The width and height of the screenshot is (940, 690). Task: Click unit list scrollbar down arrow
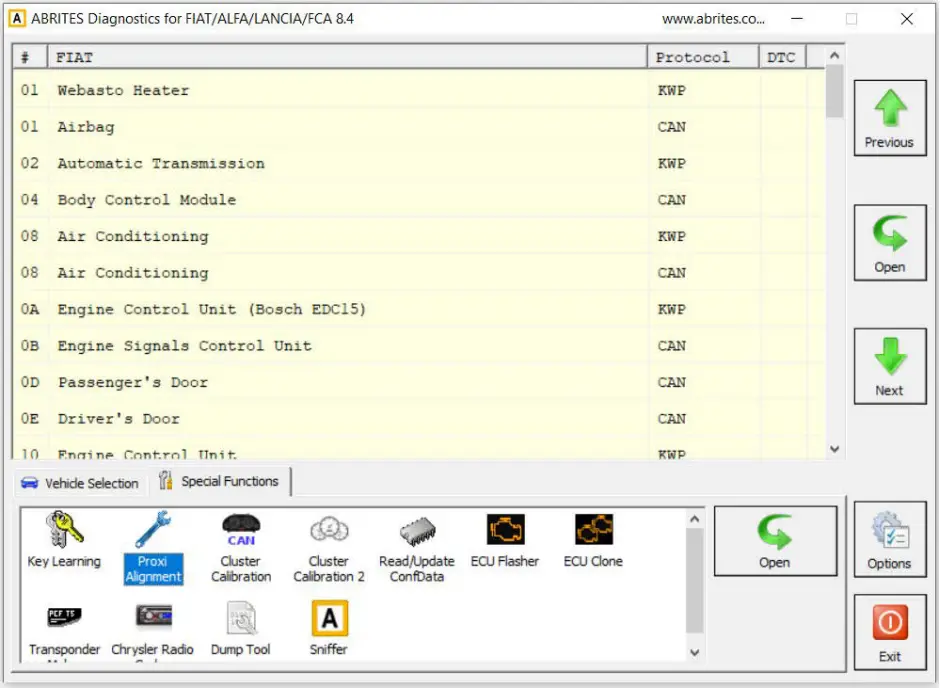pos(834,449)
